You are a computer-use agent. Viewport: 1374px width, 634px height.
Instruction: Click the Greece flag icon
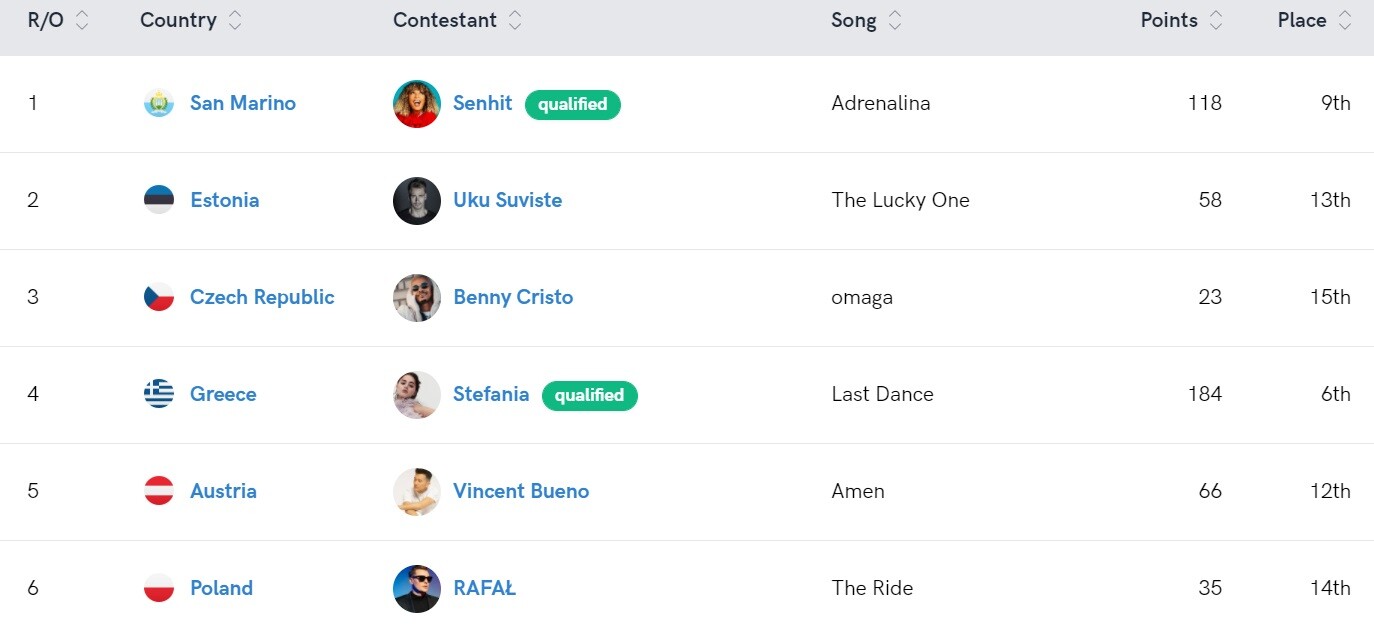(159, 394)
